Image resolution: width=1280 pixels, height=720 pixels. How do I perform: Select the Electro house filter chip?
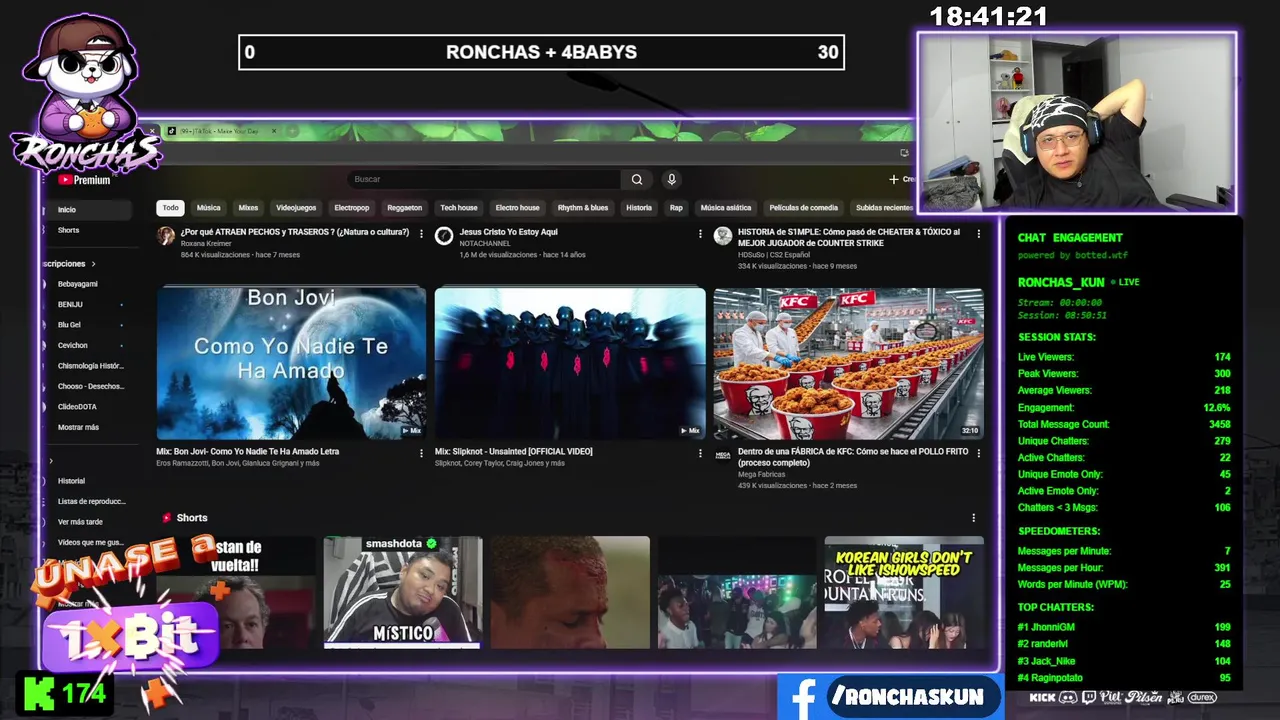coord(517,208)
